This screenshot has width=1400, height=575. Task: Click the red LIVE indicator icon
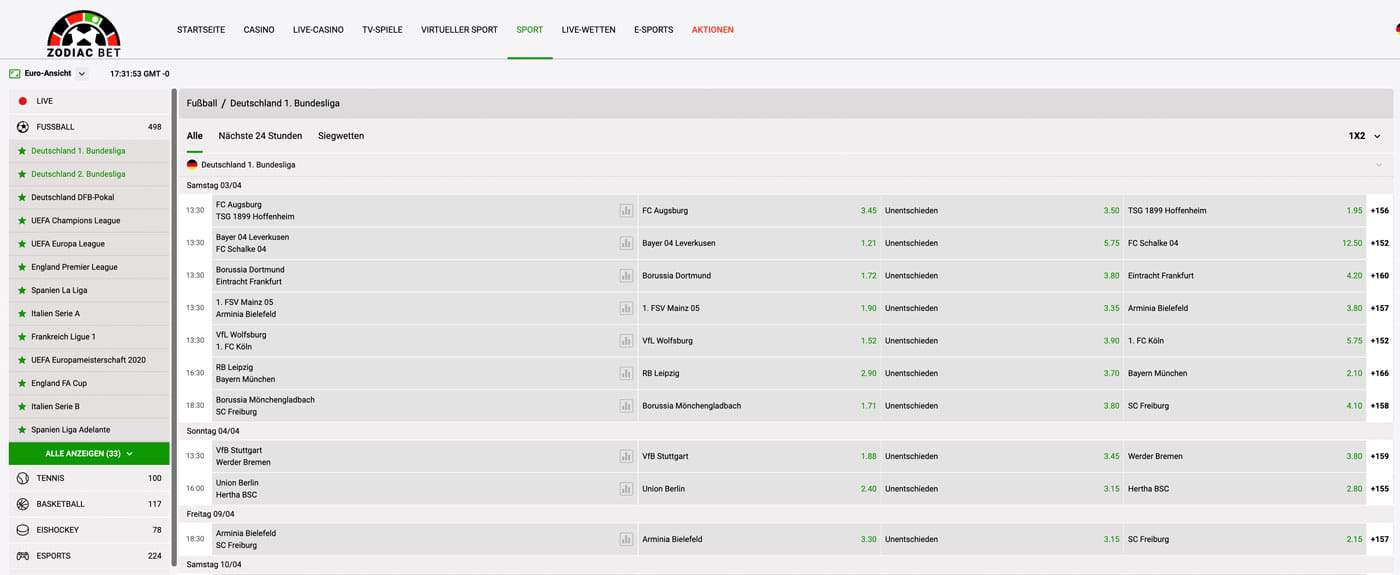[23, 101]
